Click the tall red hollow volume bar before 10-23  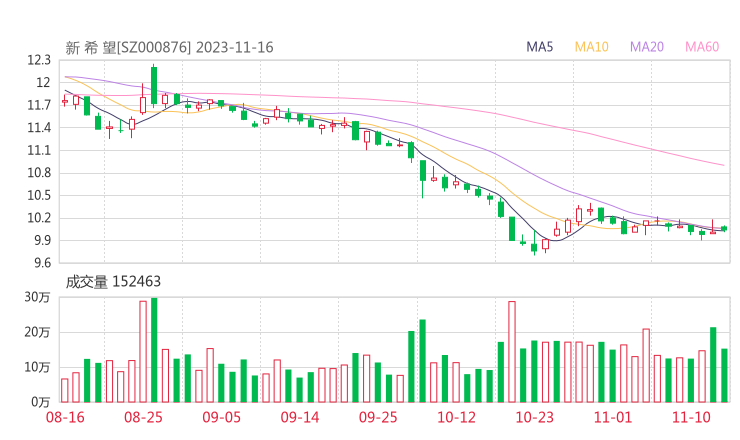pyautogui.click(x=512, y=352)
